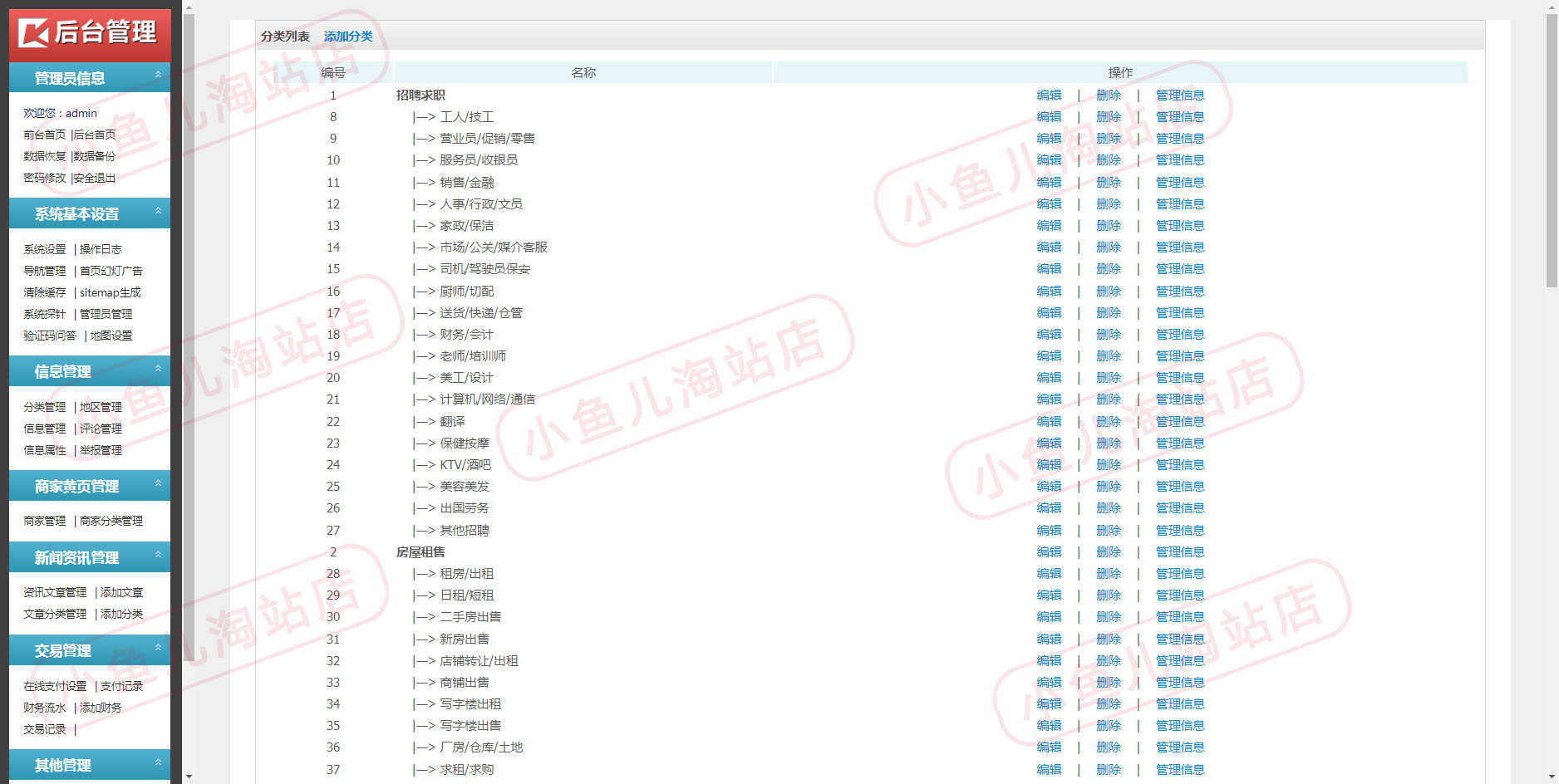Screen dimensions: 1559x784
Task: Edit the 招聘求职 category
Action: tap(1049, 96)
